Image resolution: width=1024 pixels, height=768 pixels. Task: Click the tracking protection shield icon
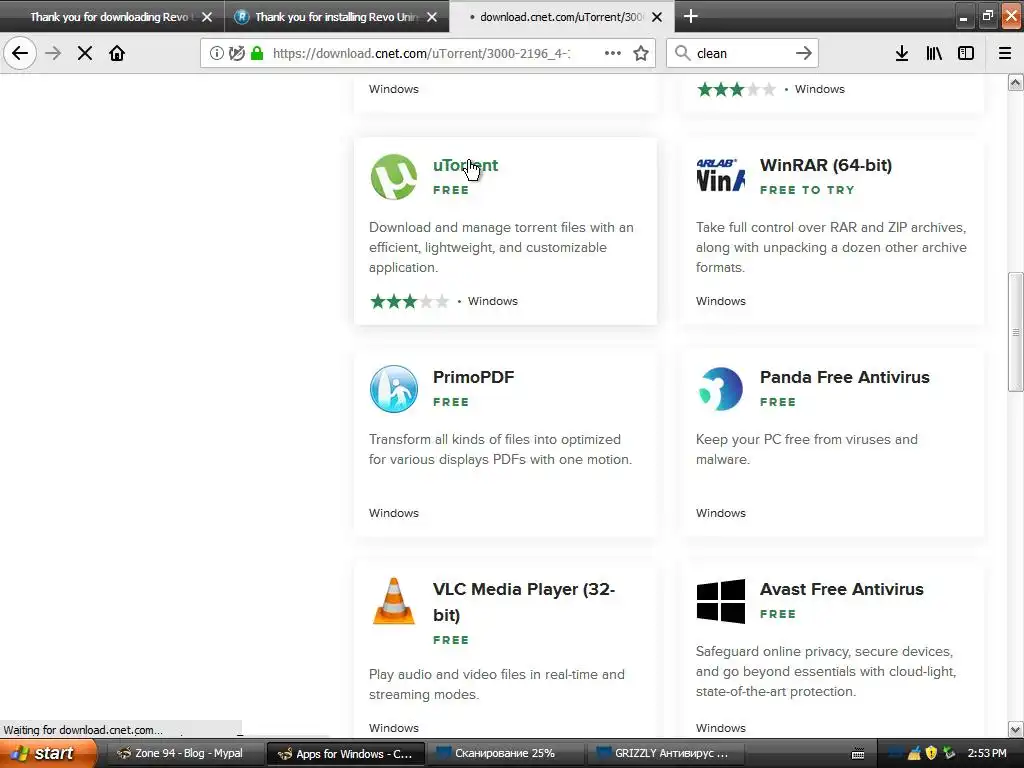pos(236,53)
